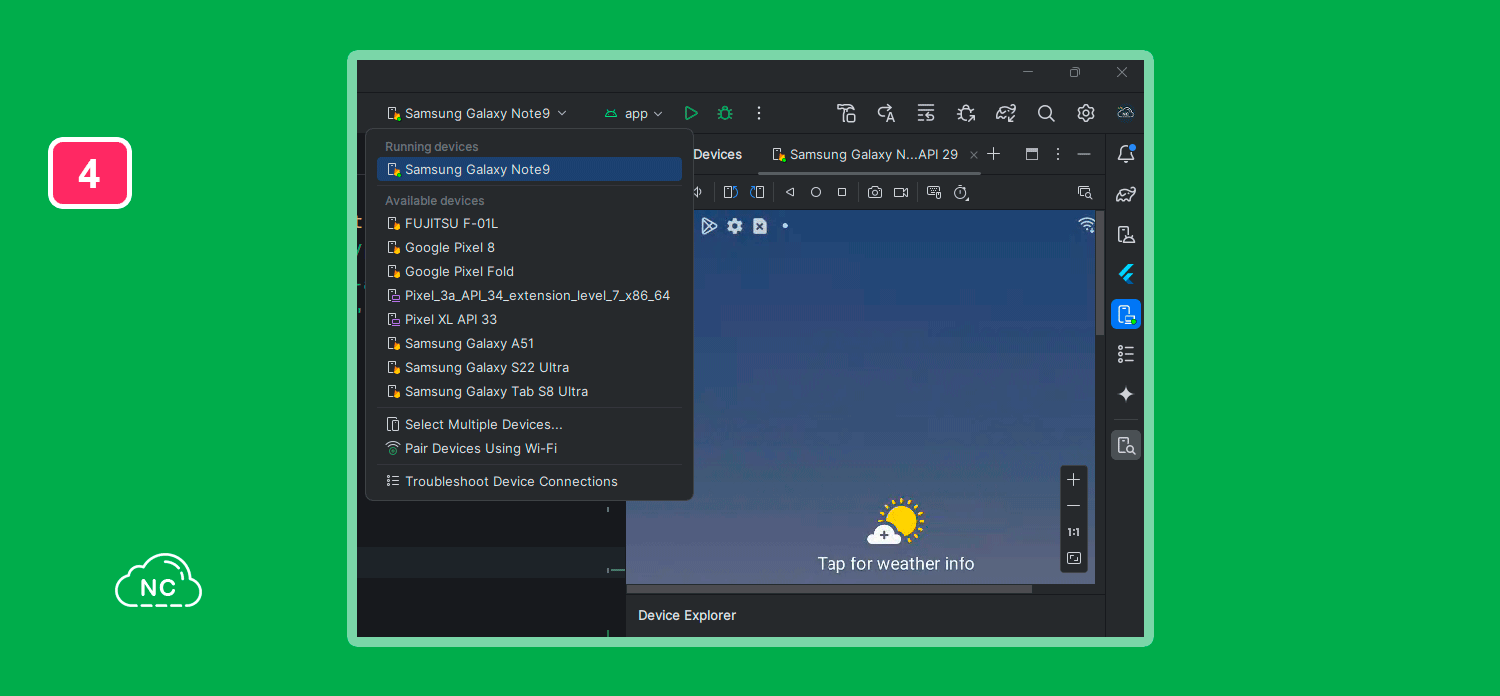1500x696 pixels.
Task: Click the gear icon in emulator status bar
Action: pyautogui.click(x=735, y=226)
